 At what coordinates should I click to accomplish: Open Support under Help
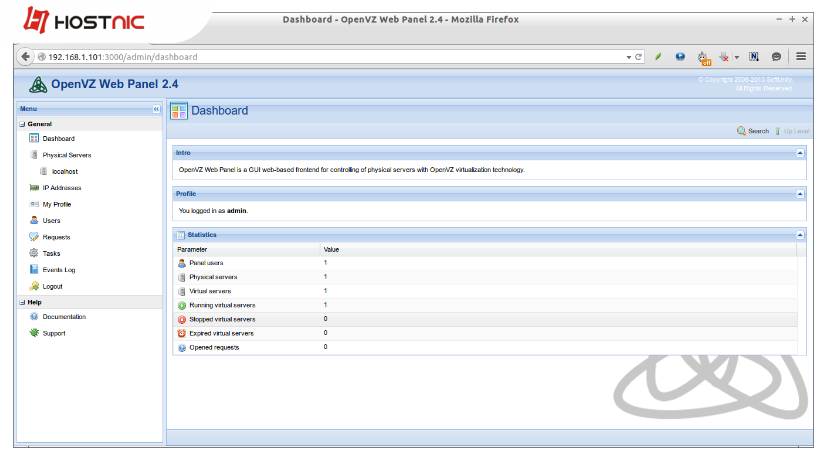(54, 333)
